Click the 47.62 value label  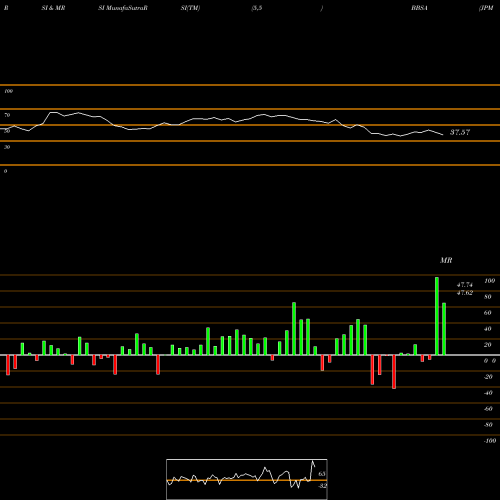coord(465,293)
